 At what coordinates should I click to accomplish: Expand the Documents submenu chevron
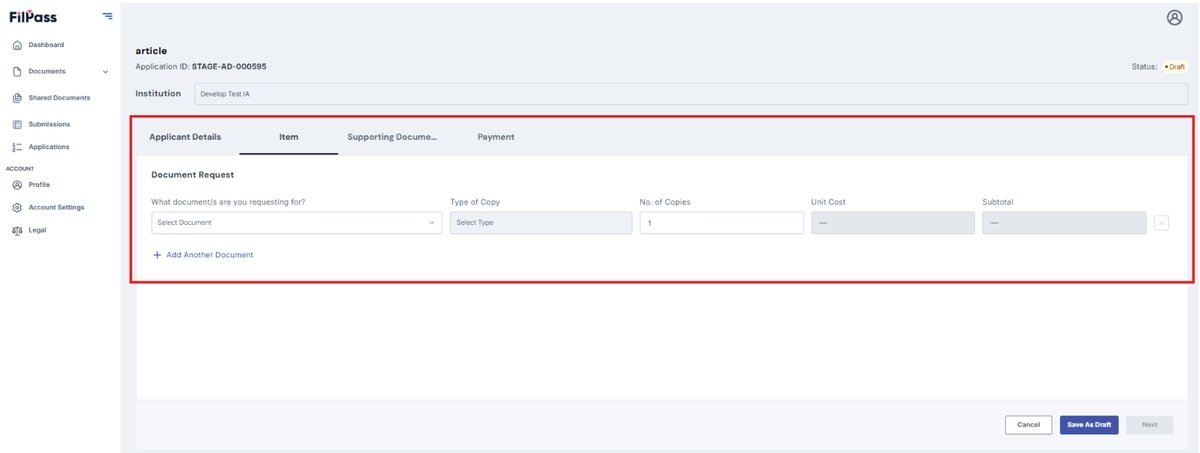click(106, 72)
